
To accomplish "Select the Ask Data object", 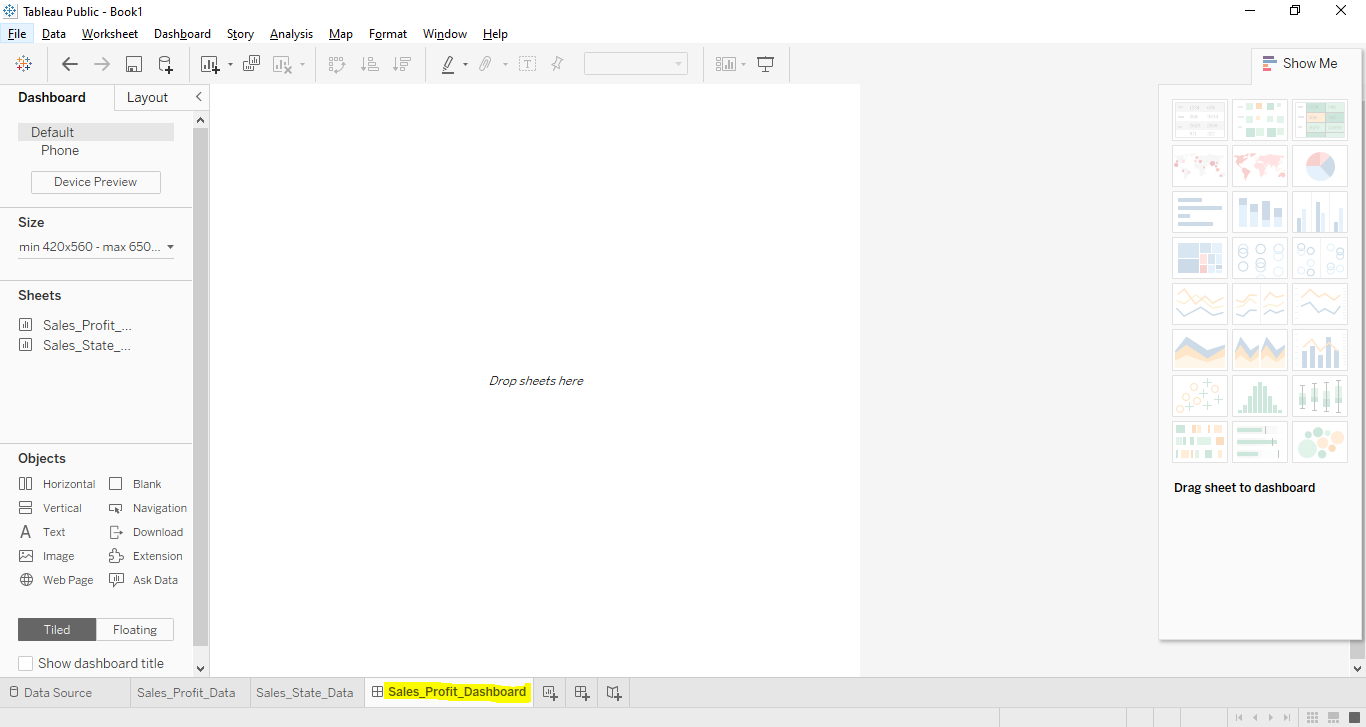I will click(143, 580).
